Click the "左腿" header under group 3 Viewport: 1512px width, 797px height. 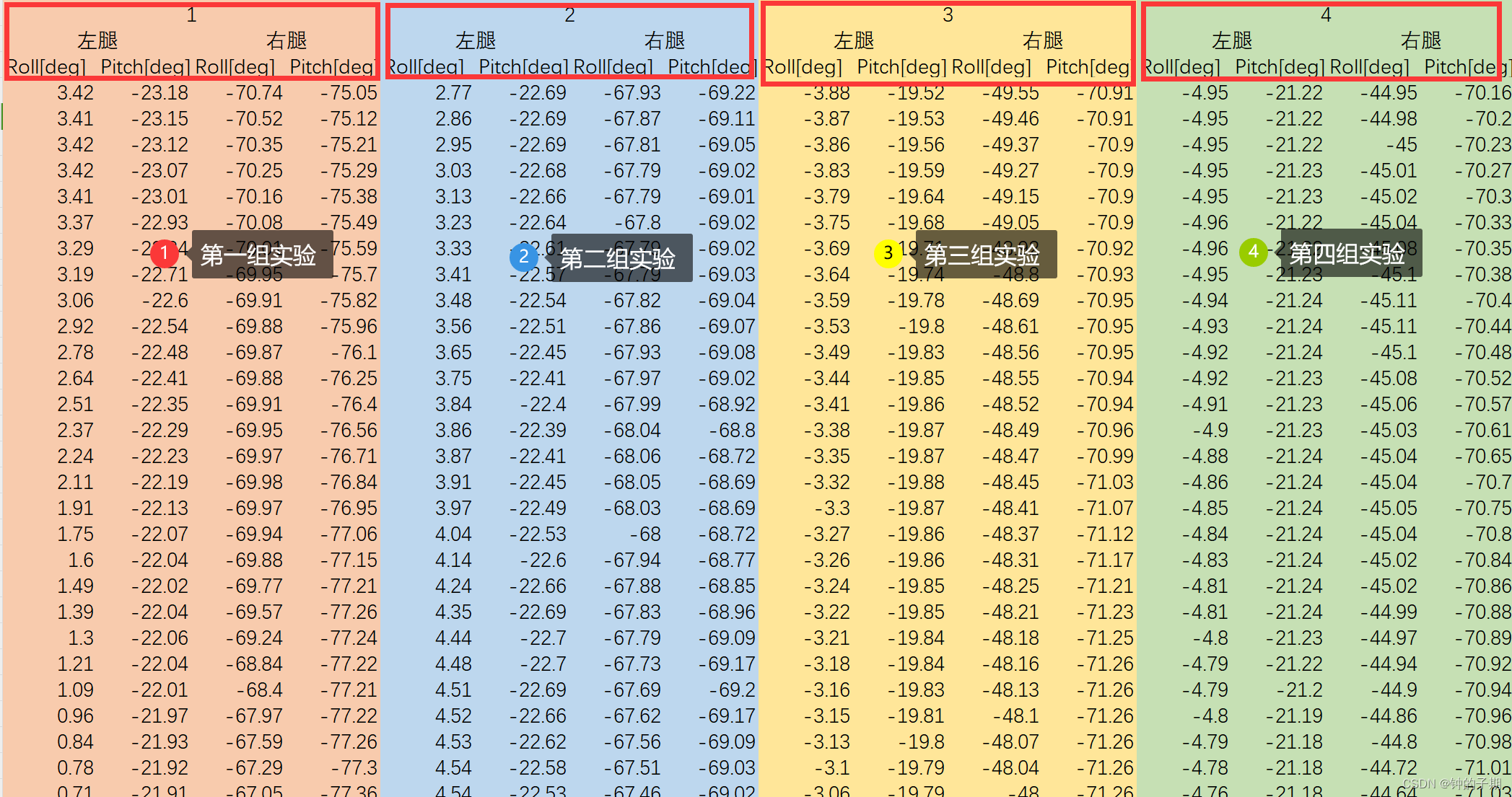click(853, 41)
